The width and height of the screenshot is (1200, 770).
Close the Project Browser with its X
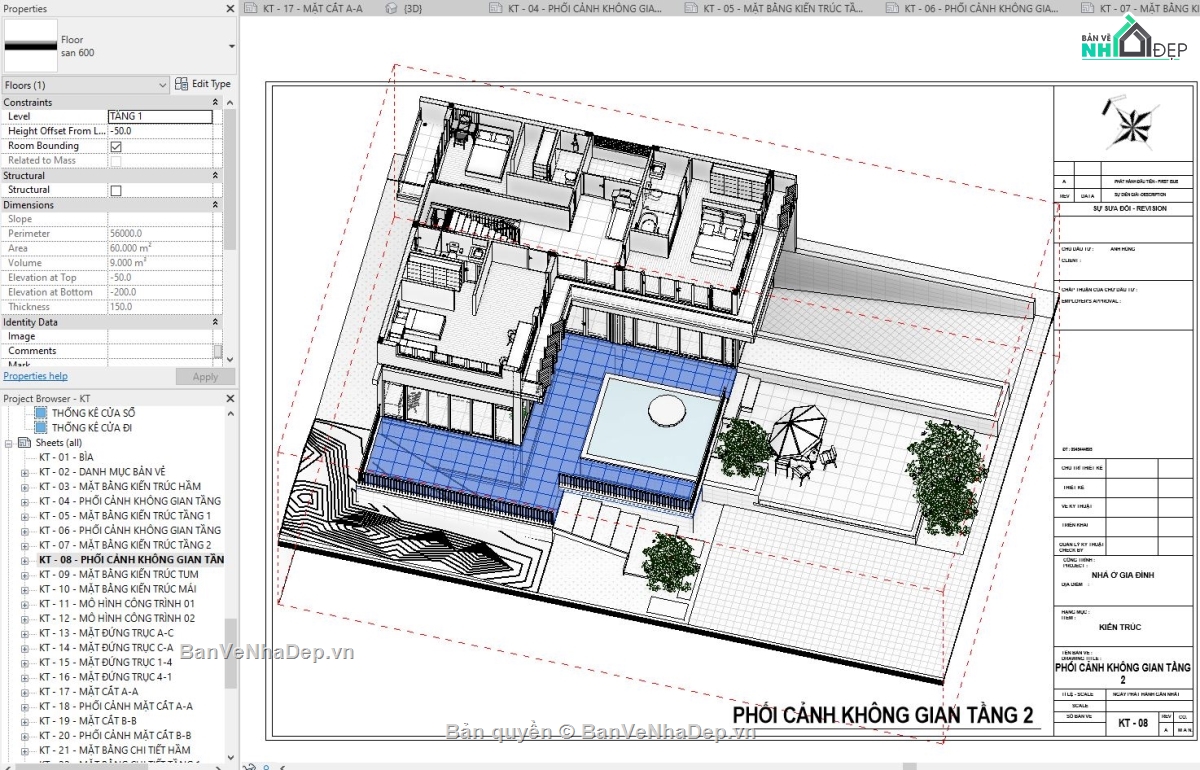pyautogui.click(x=231, y=398)
